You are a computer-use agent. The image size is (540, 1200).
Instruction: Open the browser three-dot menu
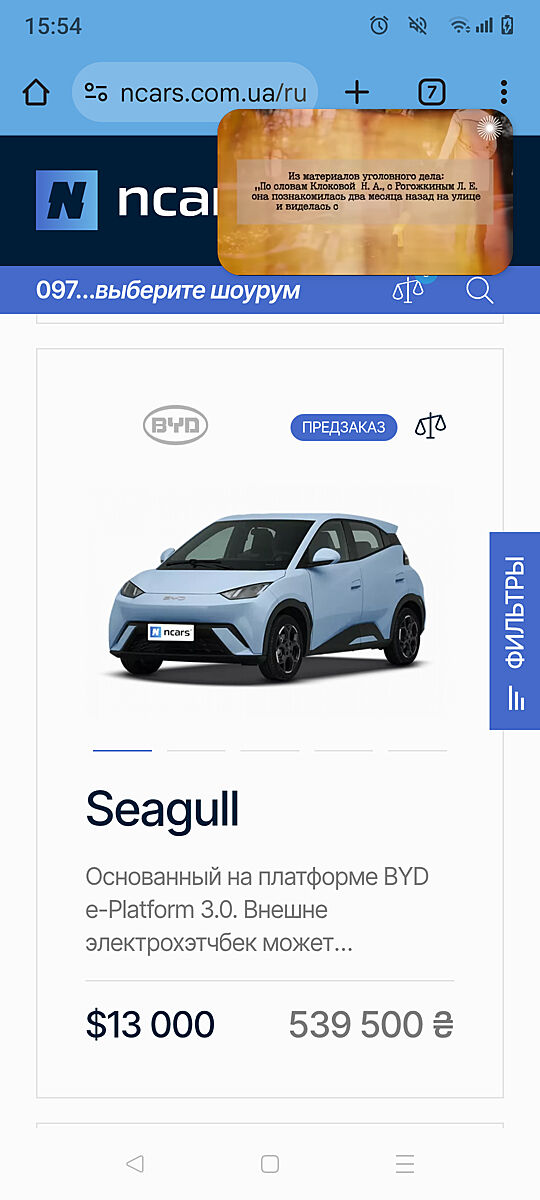point(503,93)
